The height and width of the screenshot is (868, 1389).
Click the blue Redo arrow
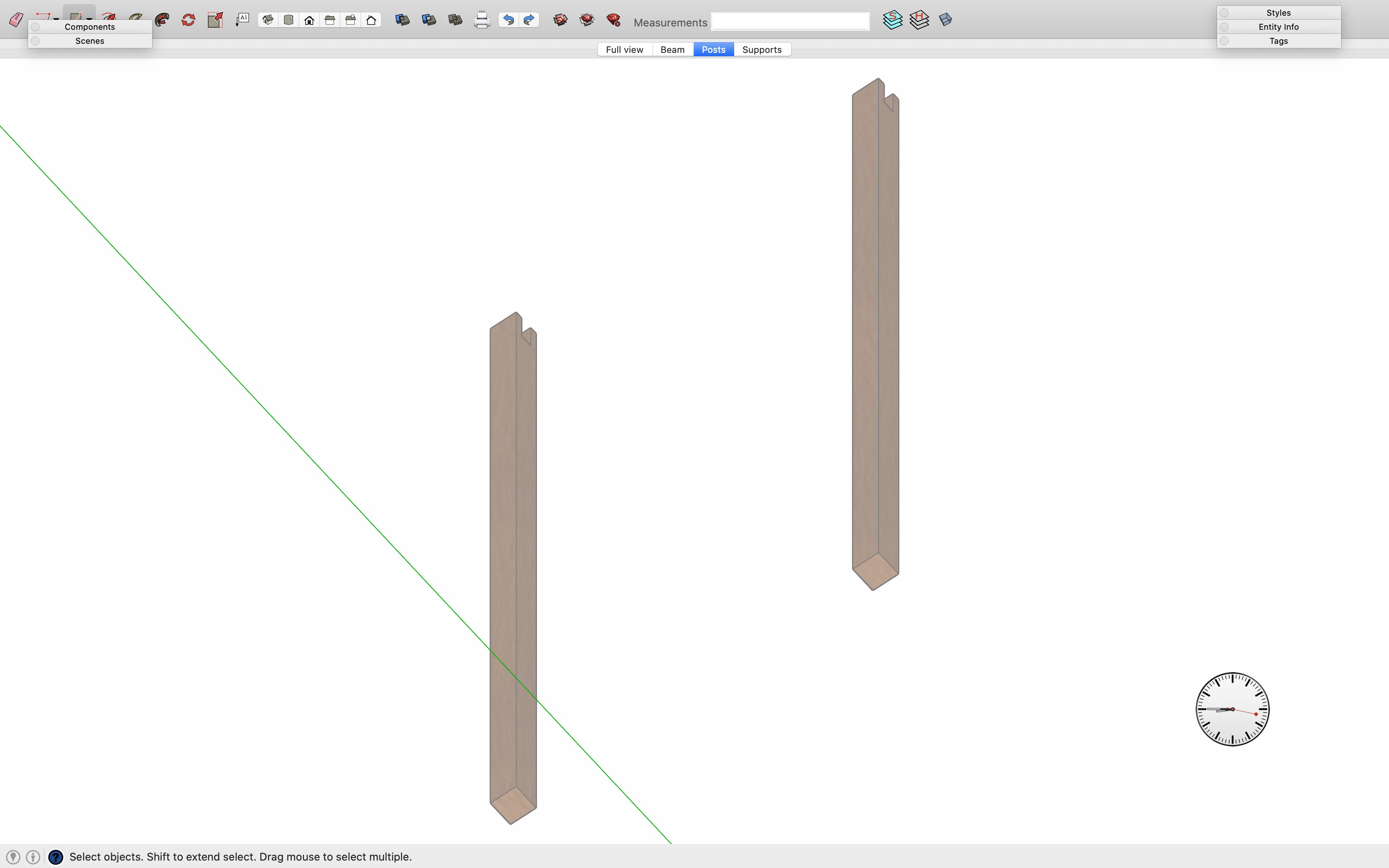pyautogui.click(x=529, y=20)
